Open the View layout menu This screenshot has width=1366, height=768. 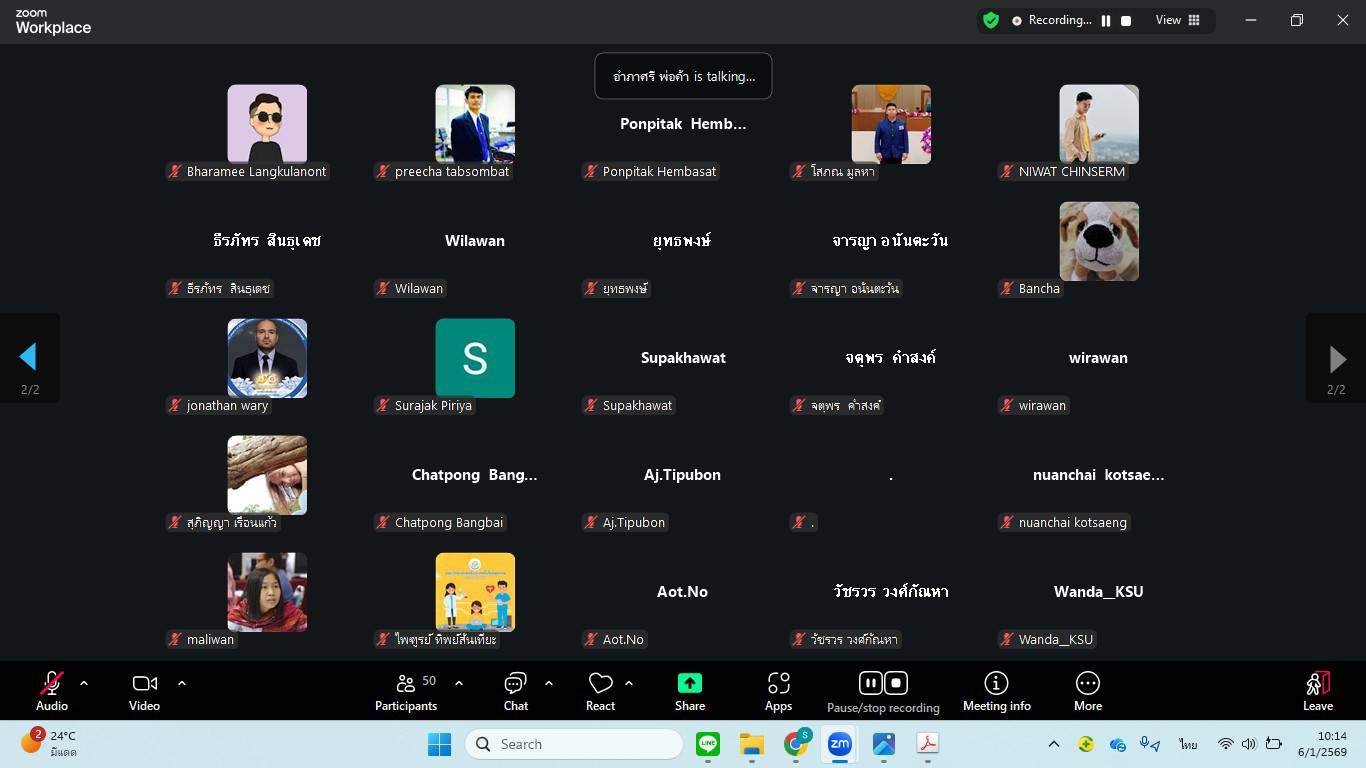(1177, 20)
